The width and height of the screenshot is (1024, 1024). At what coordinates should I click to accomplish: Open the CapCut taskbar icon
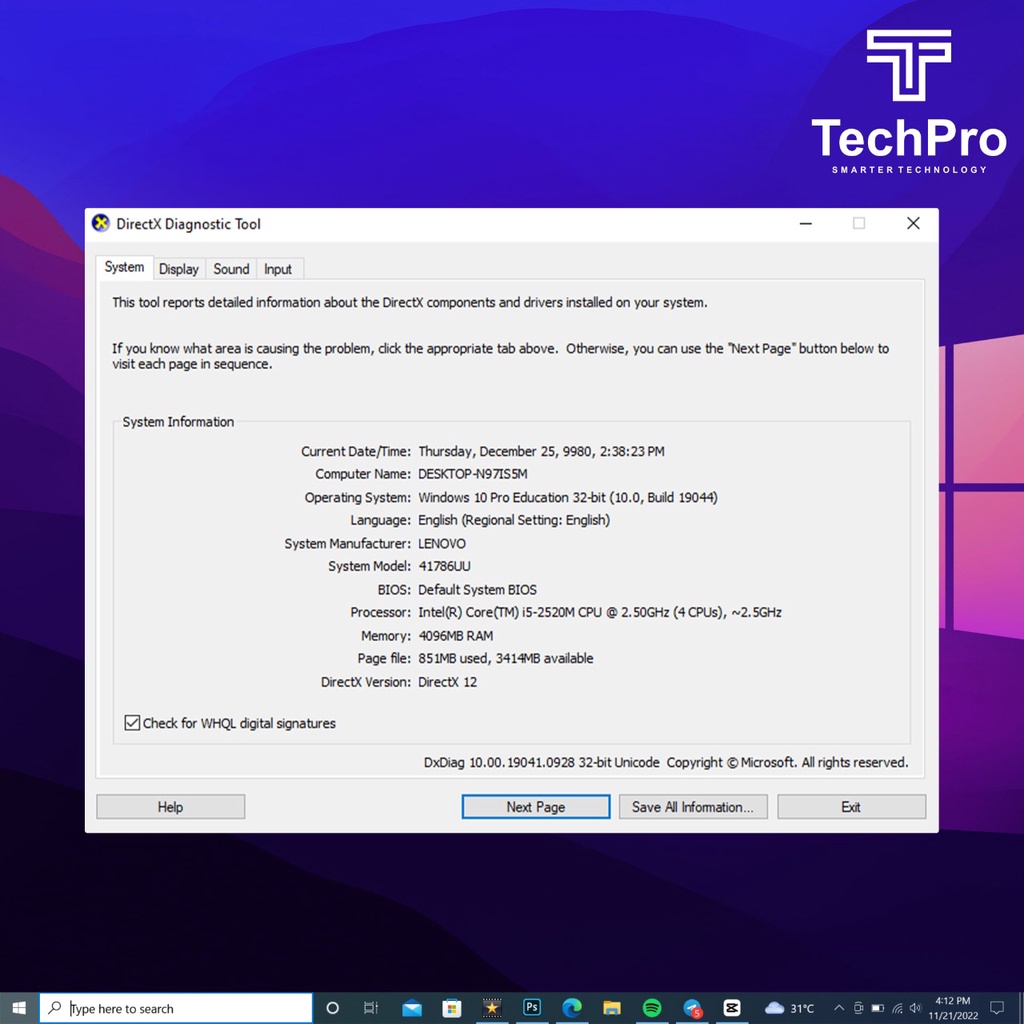(732, 1008)
